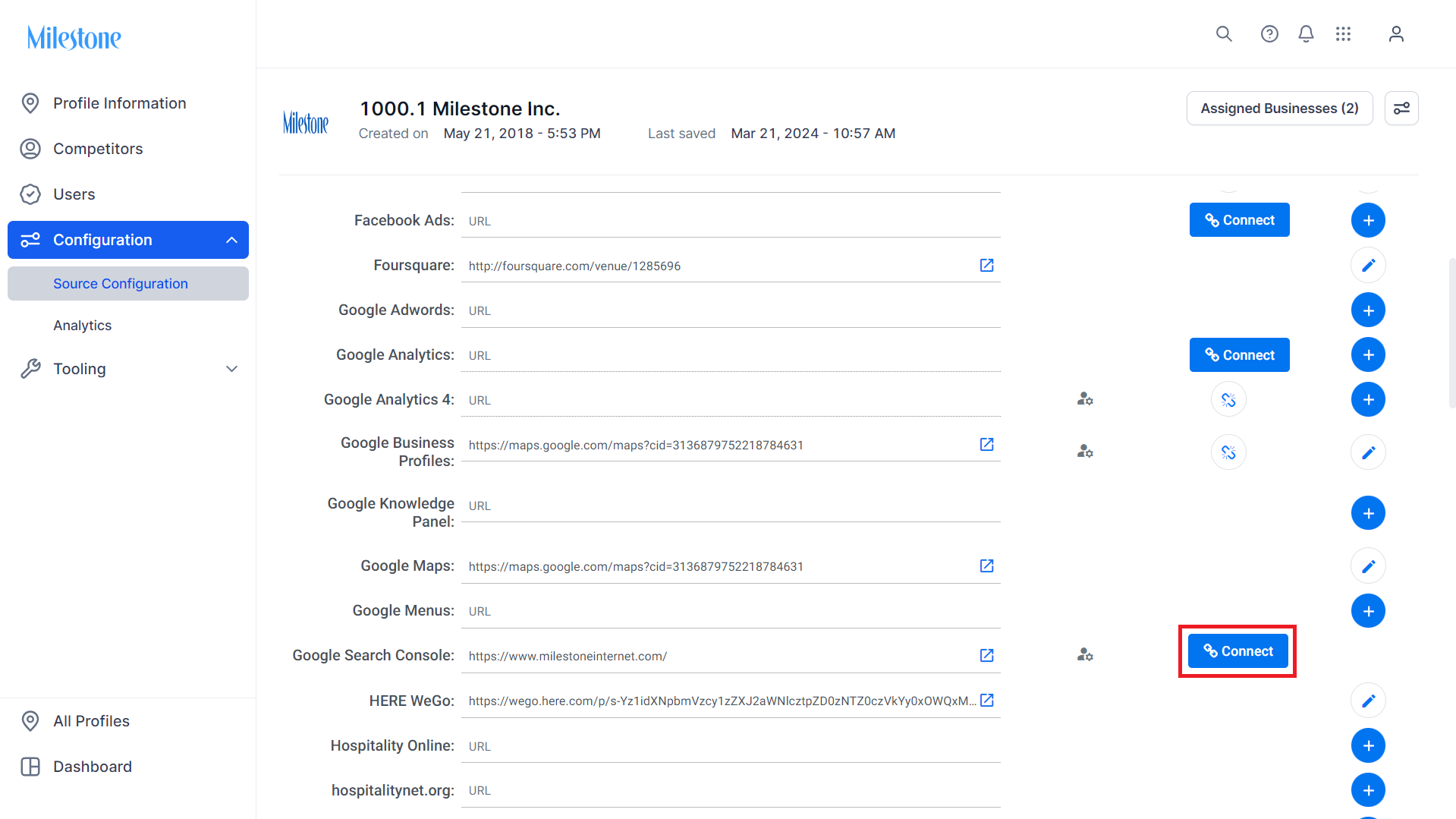Screen dimensions: 1456x819
Task: Open the Users section
Action: pos(74,194)
